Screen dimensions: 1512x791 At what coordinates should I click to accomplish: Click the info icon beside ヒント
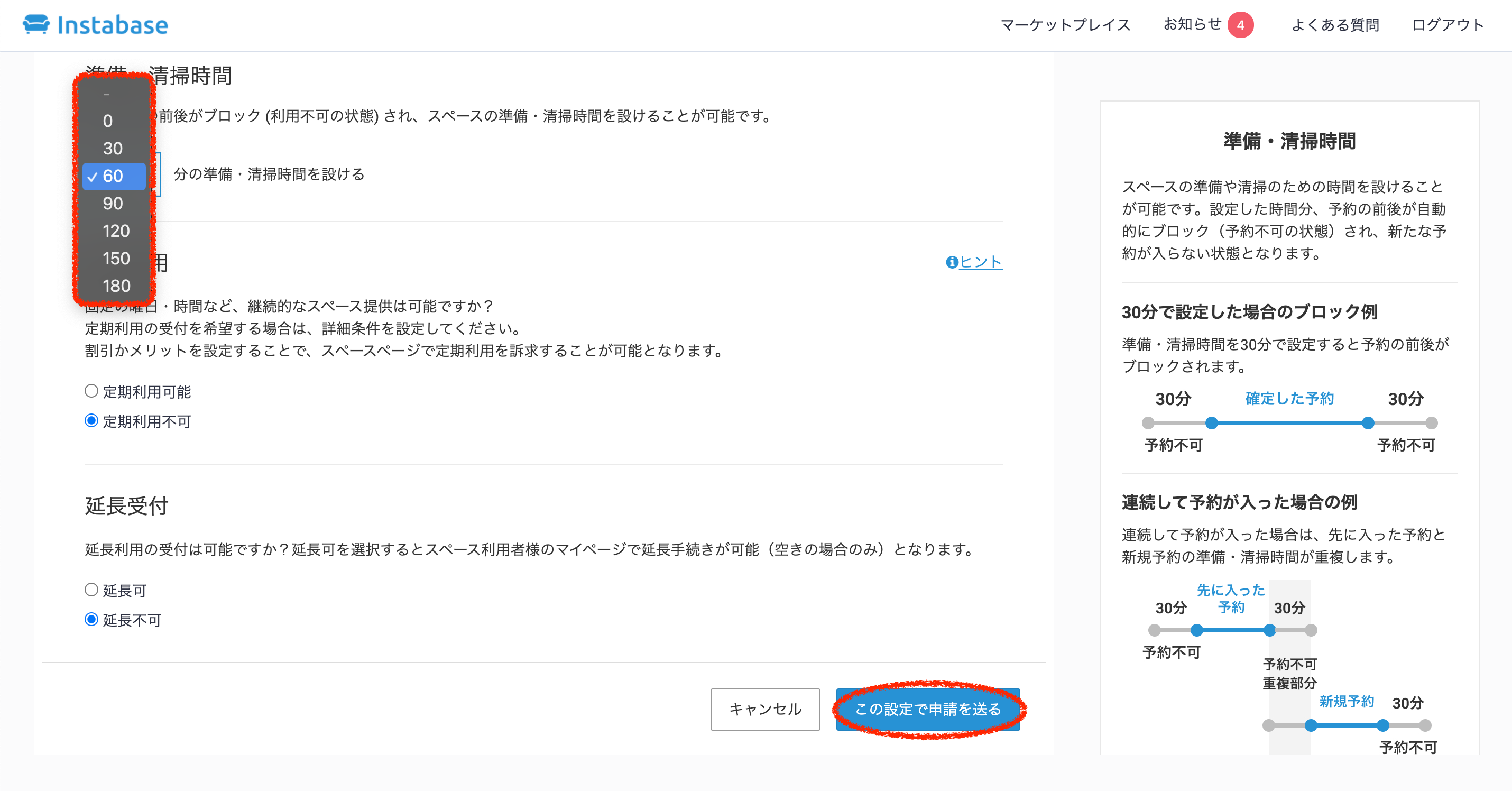click(952, 262)
